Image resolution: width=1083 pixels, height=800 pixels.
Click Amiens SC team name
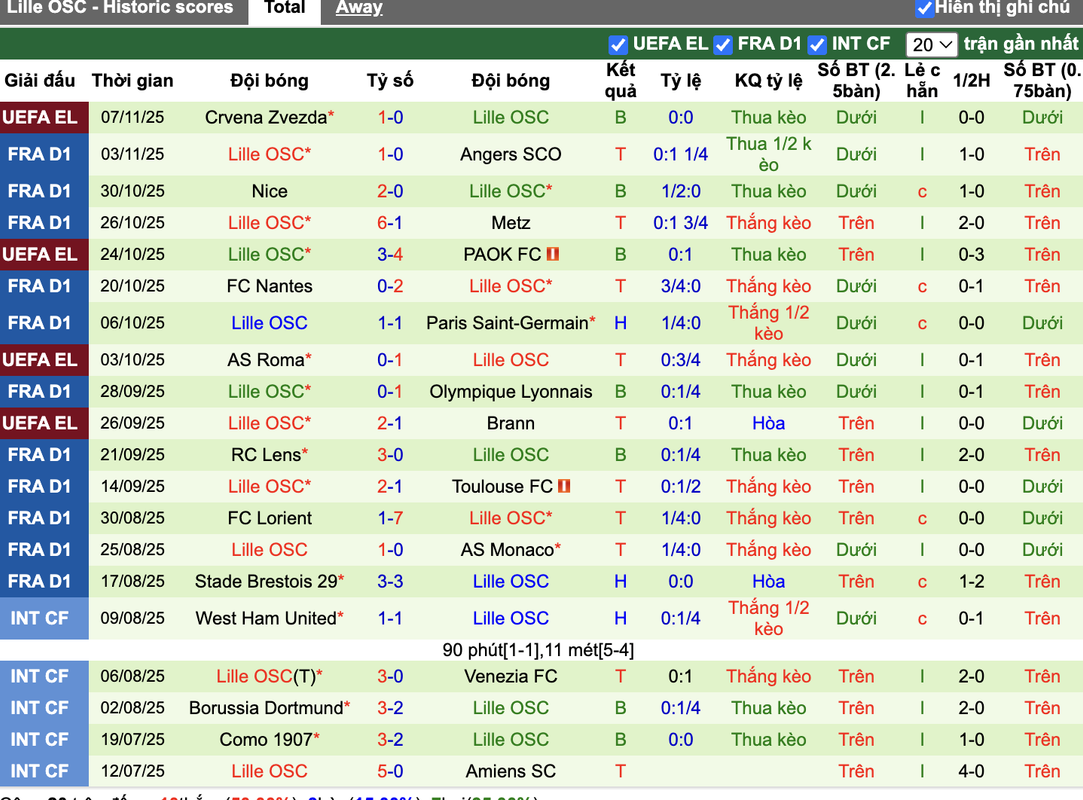[x=510, y=772]
